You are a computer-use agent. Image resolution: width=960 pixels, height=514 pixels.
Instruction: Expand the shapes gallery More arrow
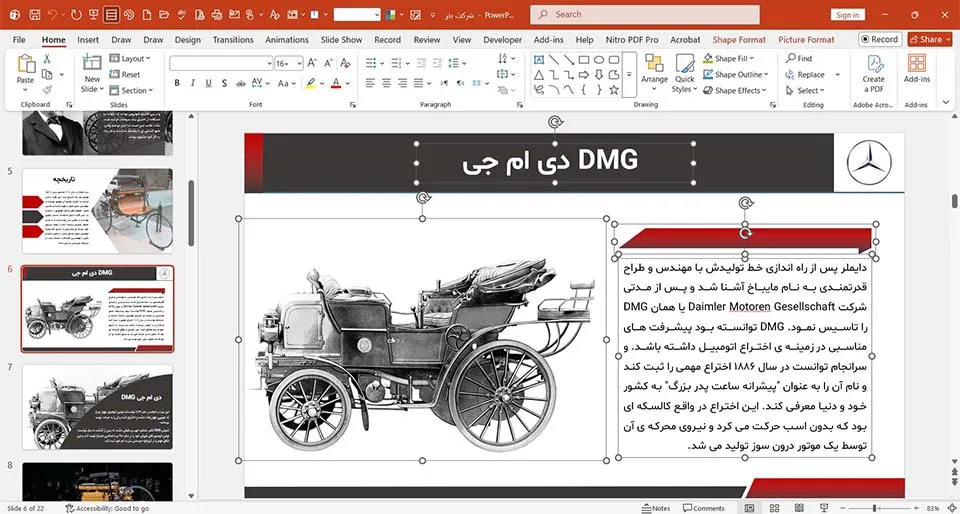629,75
